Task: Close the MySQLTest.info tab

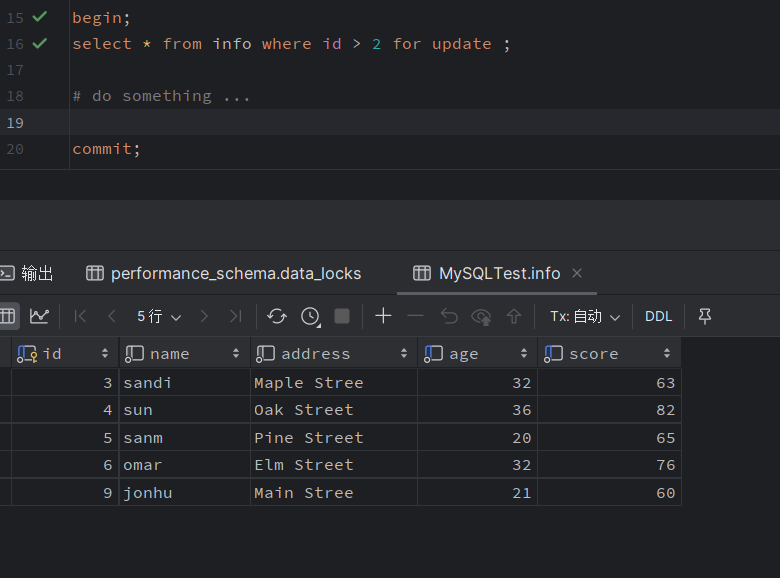Action: click(x=577, y=273)
